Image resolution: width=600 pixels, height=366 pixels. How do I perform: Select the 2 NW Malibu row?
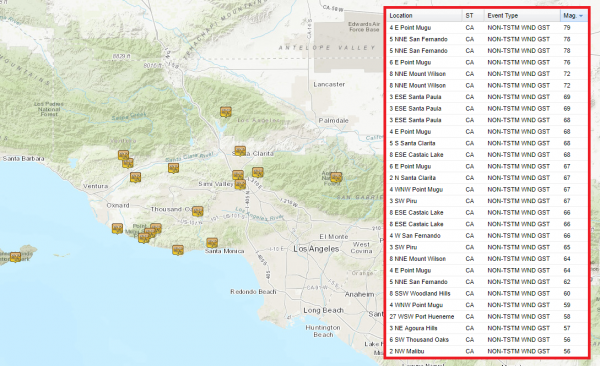click(487, 351)
